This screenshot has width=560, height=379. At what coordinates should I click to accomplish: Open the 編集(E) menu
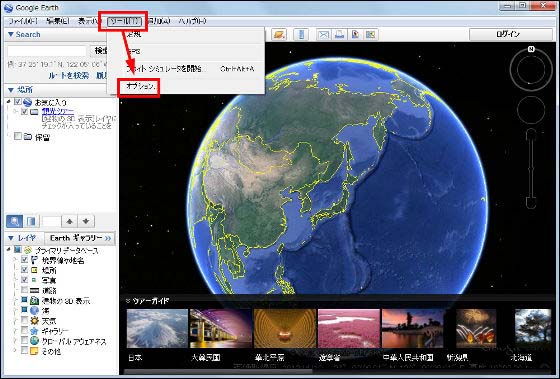point(58,21)
